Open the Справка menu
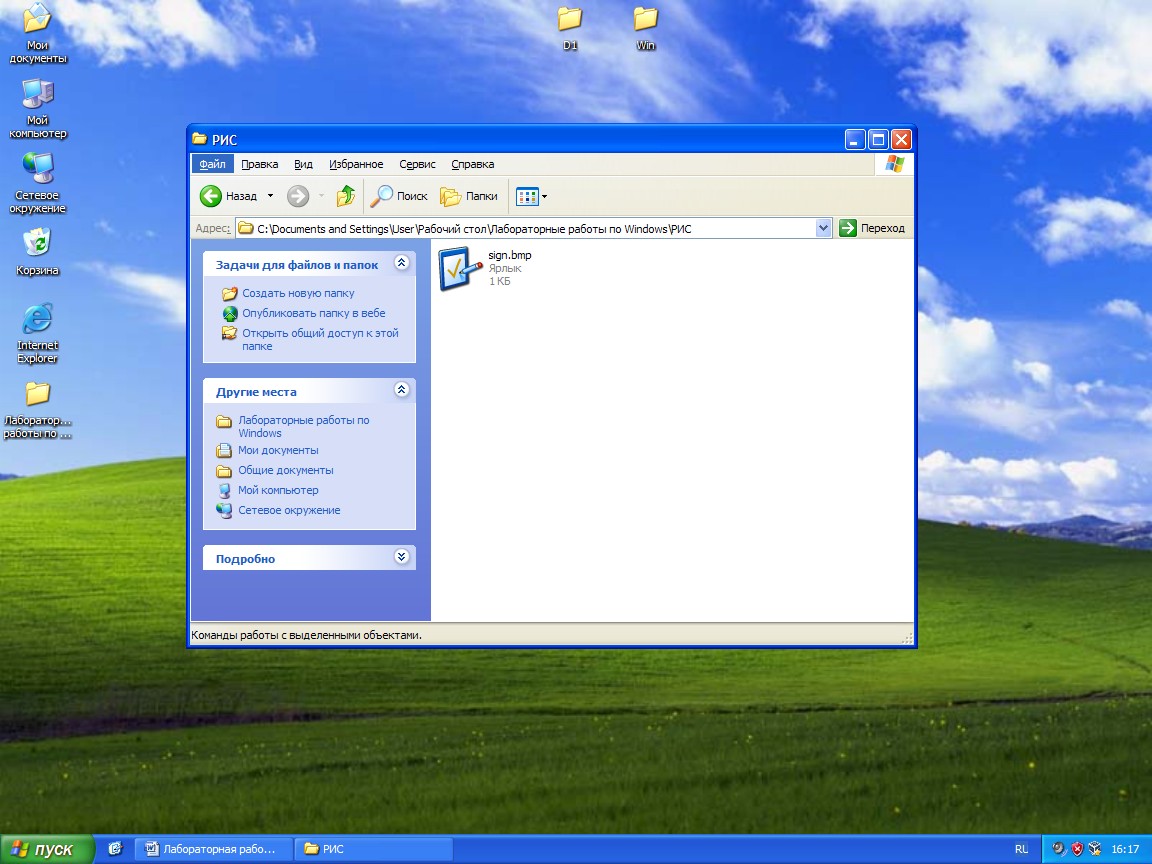Screen dimensions: 1152x864 (472, 164)
